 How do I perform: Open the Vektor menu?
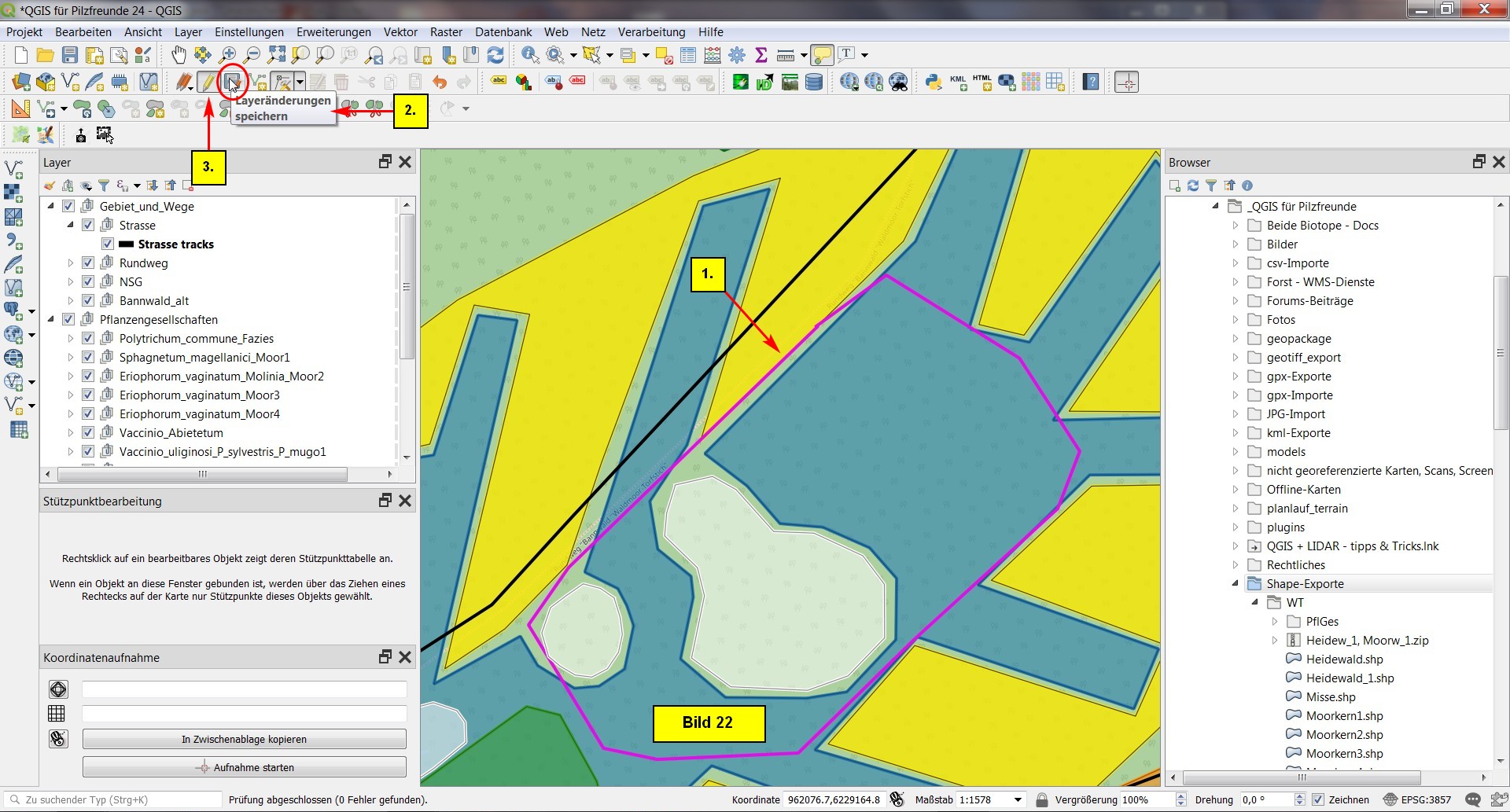pyautogui.click(x=400, y=32)
